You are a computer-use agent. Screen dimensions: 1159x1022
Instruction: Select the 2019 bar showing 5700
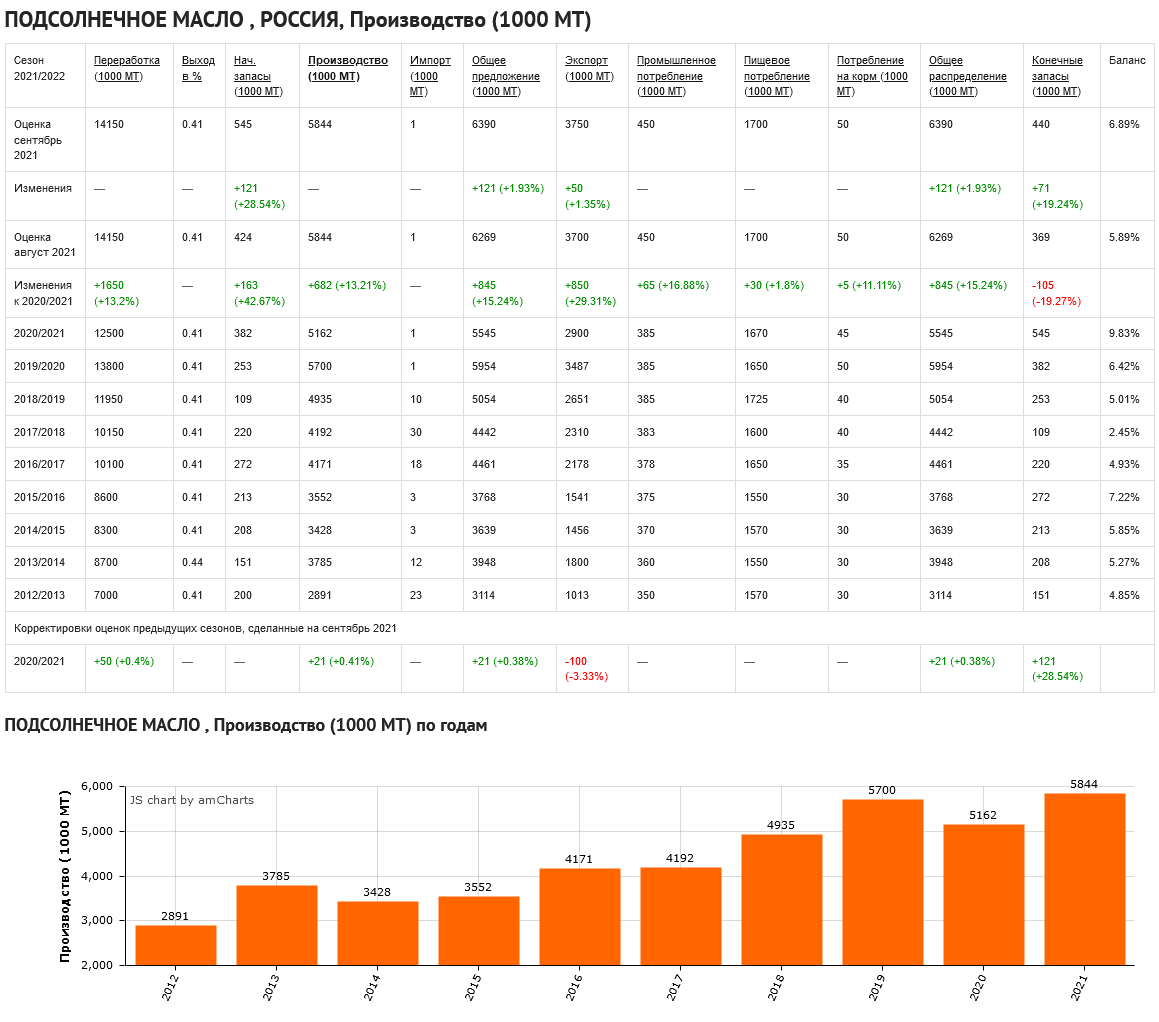(882, 882)
